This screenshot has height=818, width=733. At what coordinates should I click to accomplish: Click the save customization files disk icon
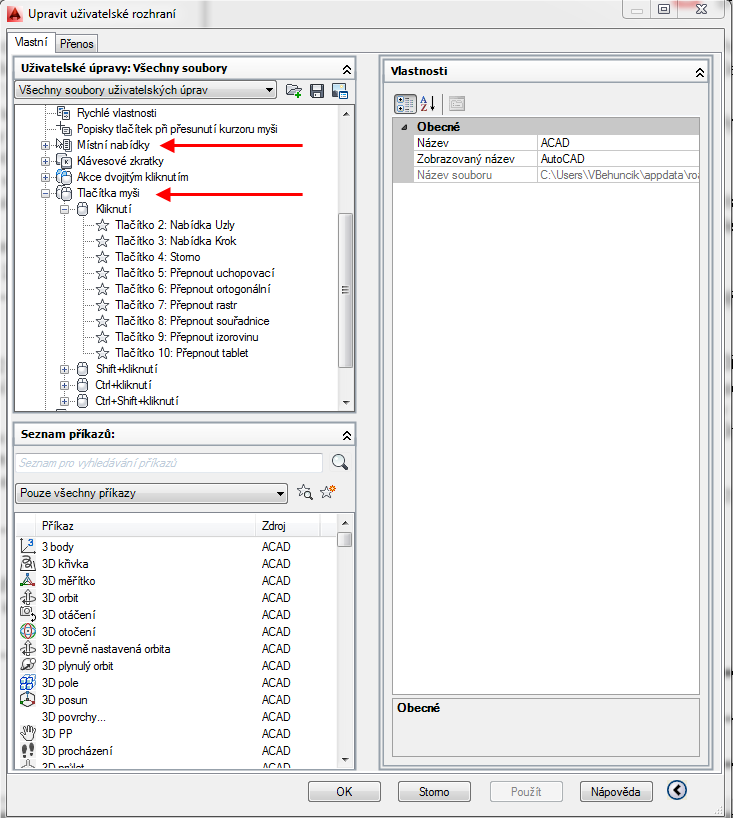click(317, 91)
